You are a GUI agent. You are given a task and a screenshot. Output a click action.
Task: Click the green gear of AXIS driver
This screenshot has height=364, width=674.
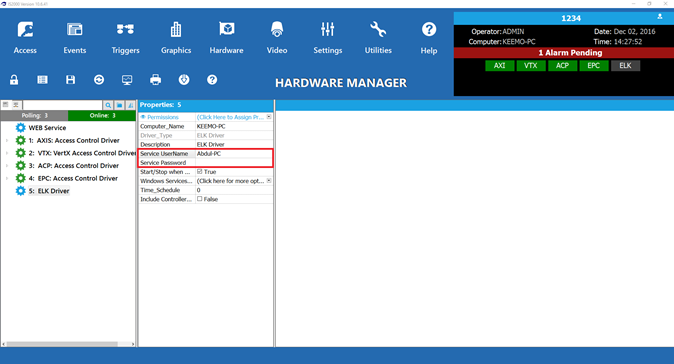(20, 140)
